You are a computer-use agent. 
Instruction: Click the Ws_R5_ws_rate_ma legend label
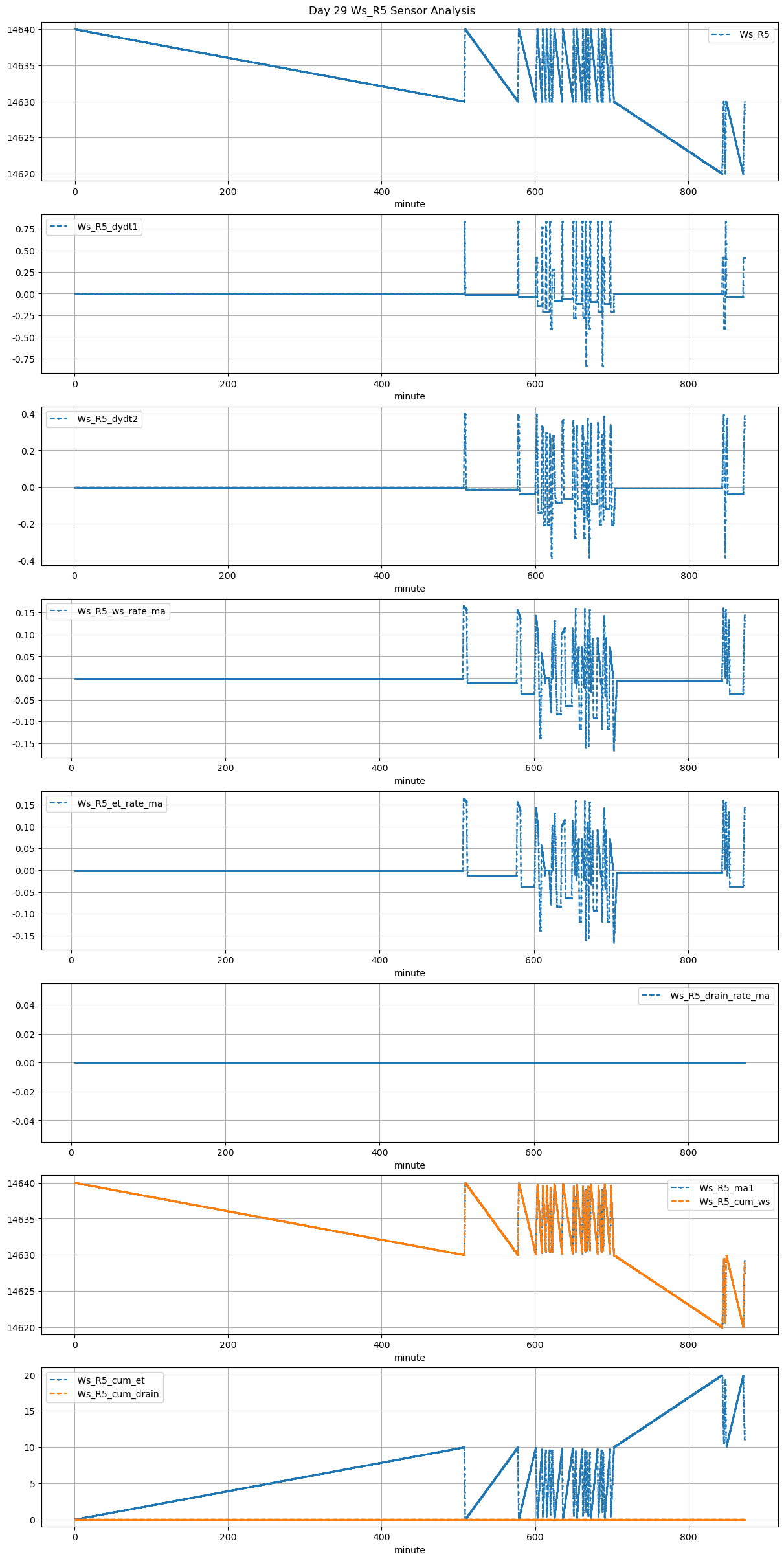(121, 611)
